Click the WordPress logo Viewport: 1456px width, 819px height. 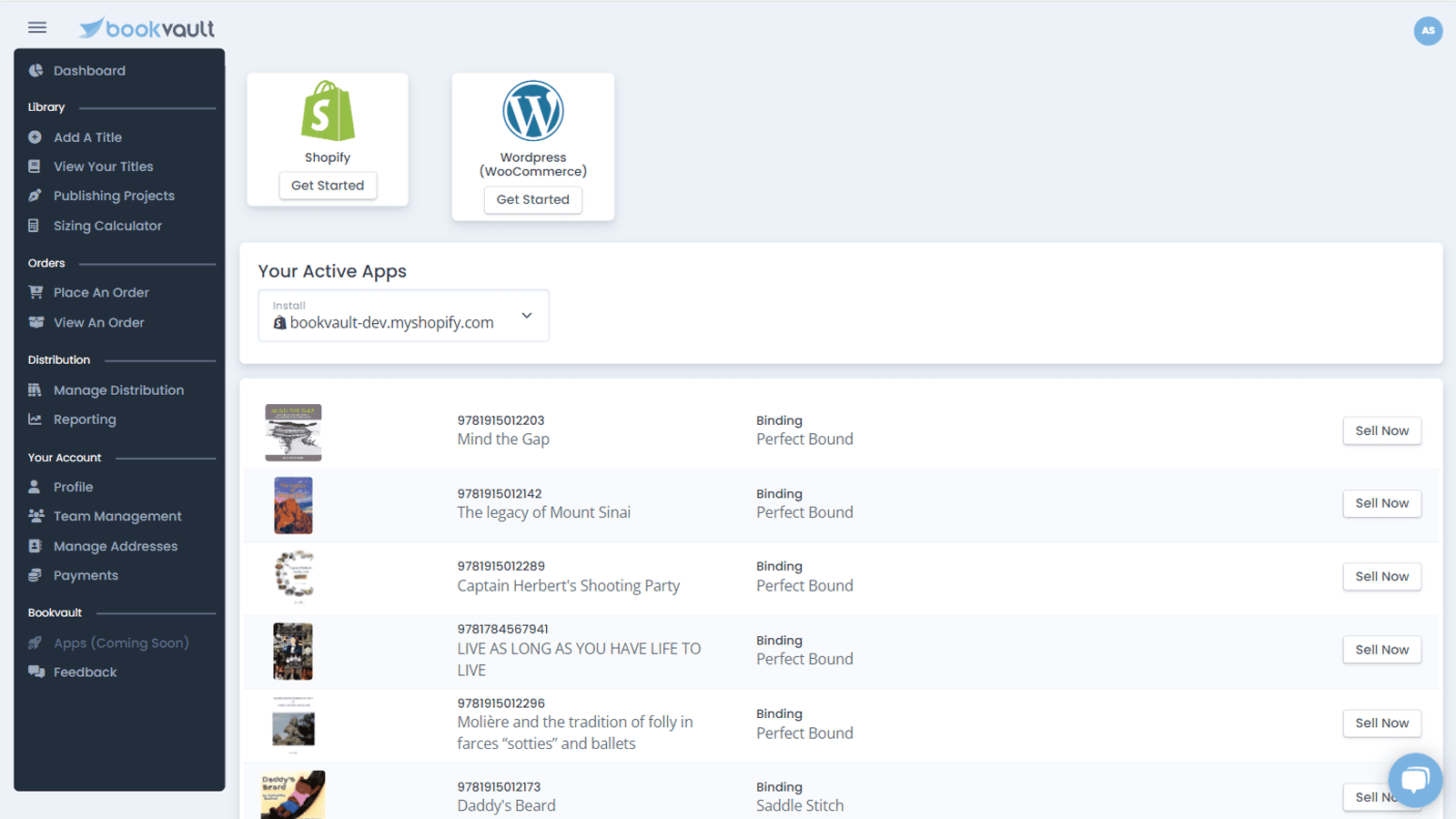pos(532,109)
